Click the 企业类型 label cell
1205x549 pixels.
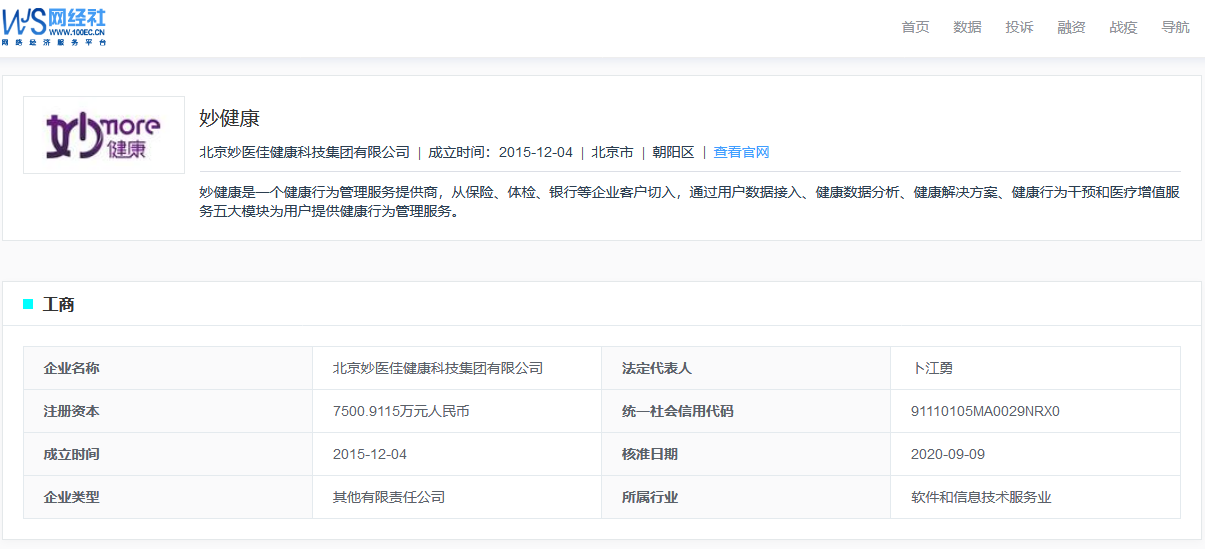(168, 497)
